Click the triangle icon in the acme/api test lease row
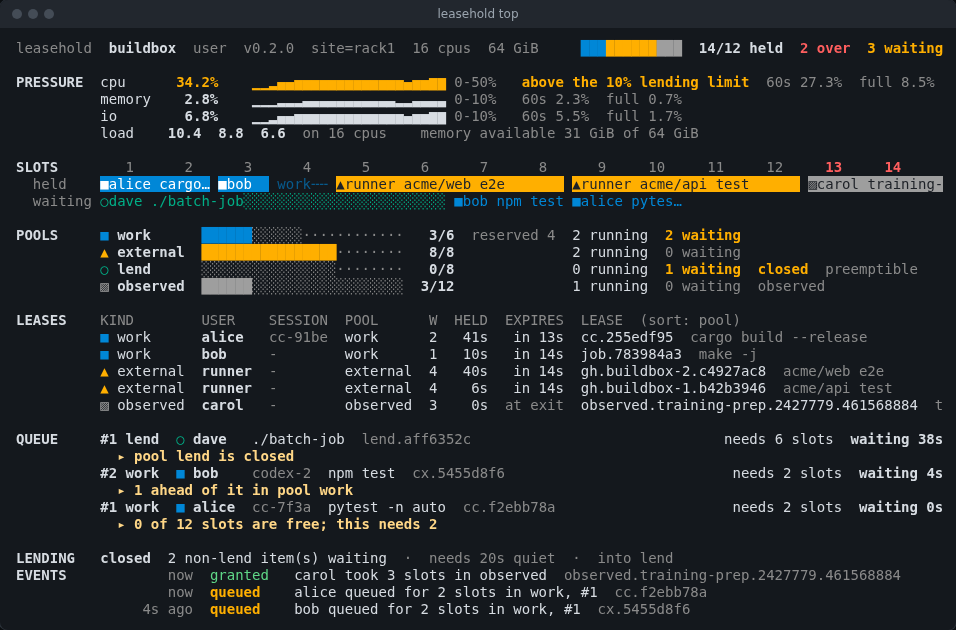Screen dimensions: 956x630 pyautogui.click(x=104, y=389)
